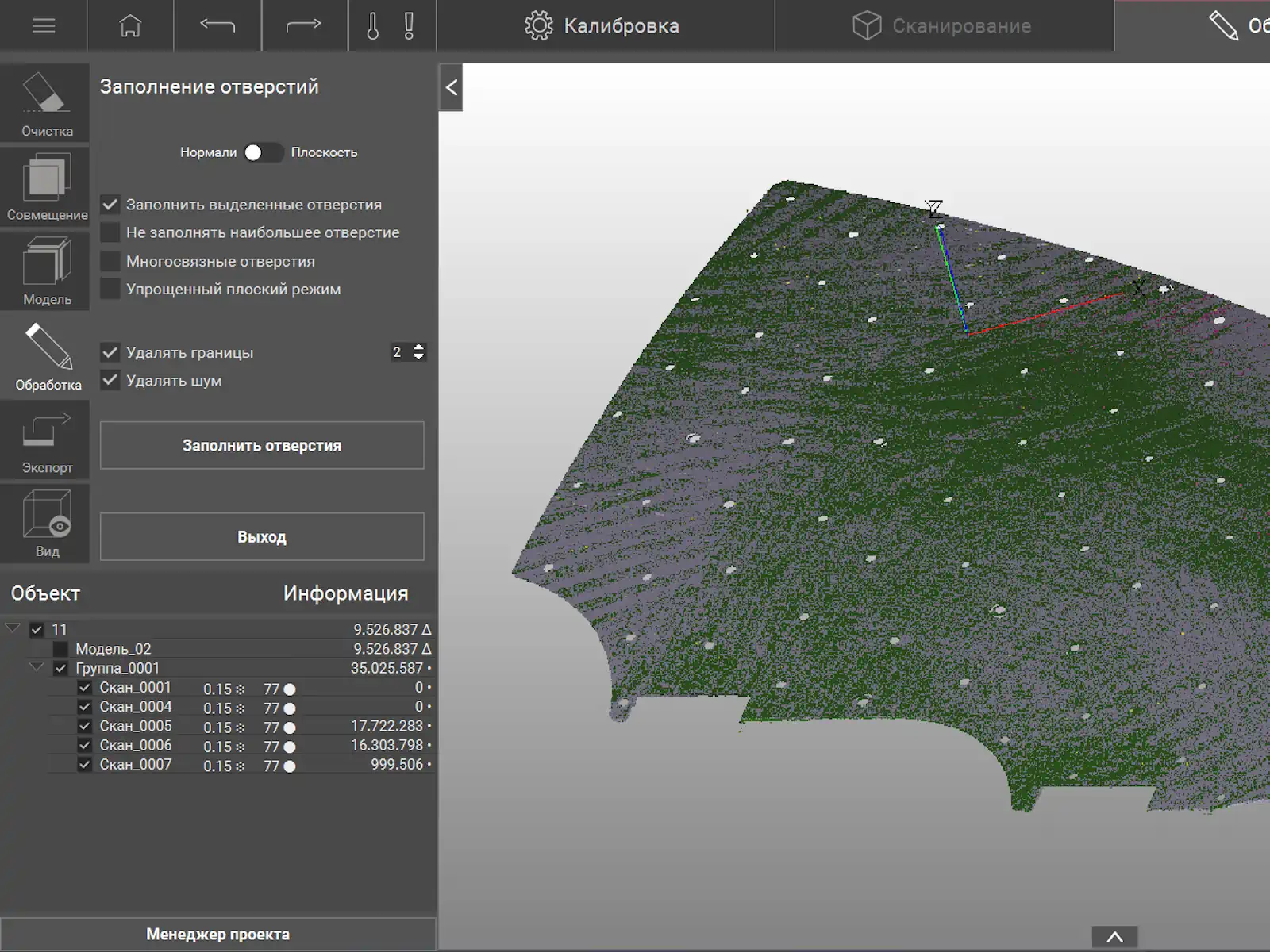Uncheck Заполнить выделенные отверстия
This screenshot has width=1270, height=952.
pyautogui.click(x=110, y=205)
